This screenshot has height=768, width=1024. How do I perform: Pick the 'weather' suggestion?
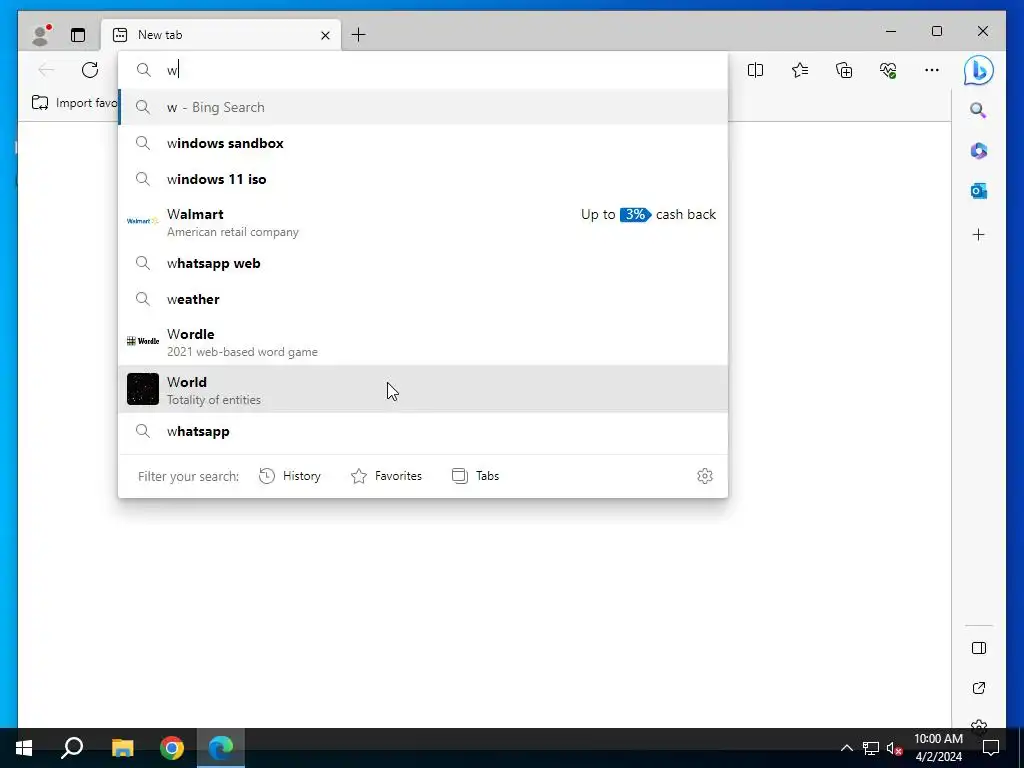pos(423,299)
